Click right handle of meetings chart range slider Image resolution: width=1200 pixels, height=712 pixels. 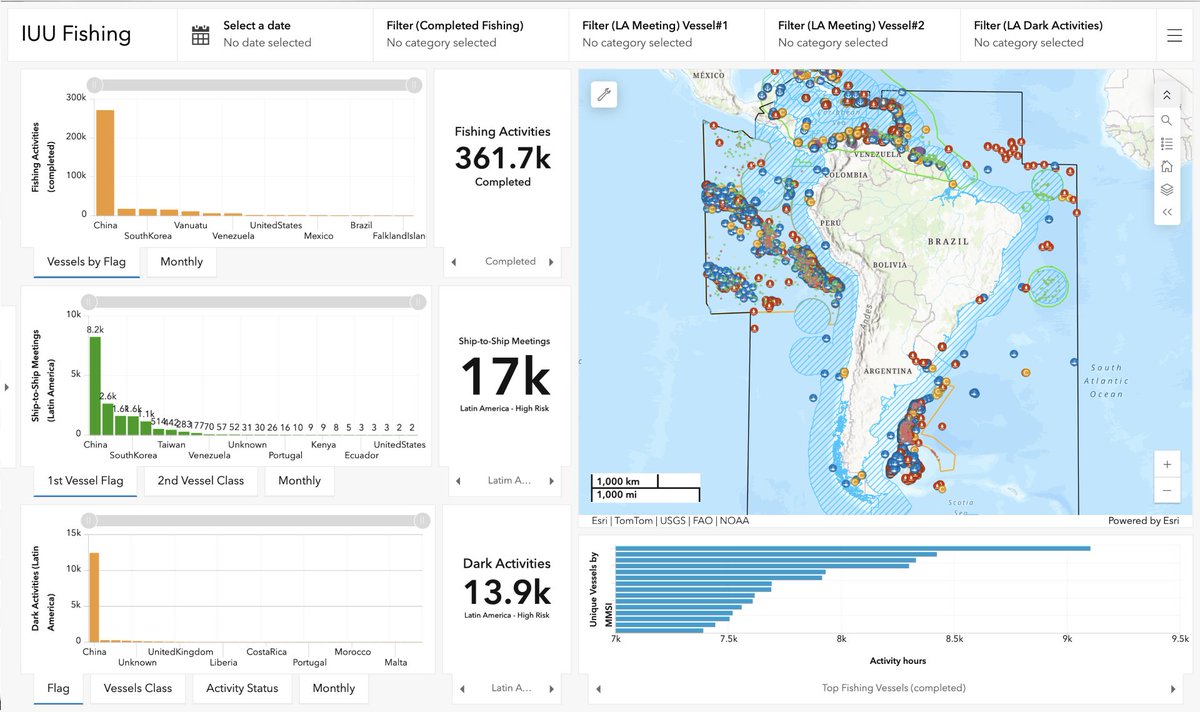tap(420, 302)
